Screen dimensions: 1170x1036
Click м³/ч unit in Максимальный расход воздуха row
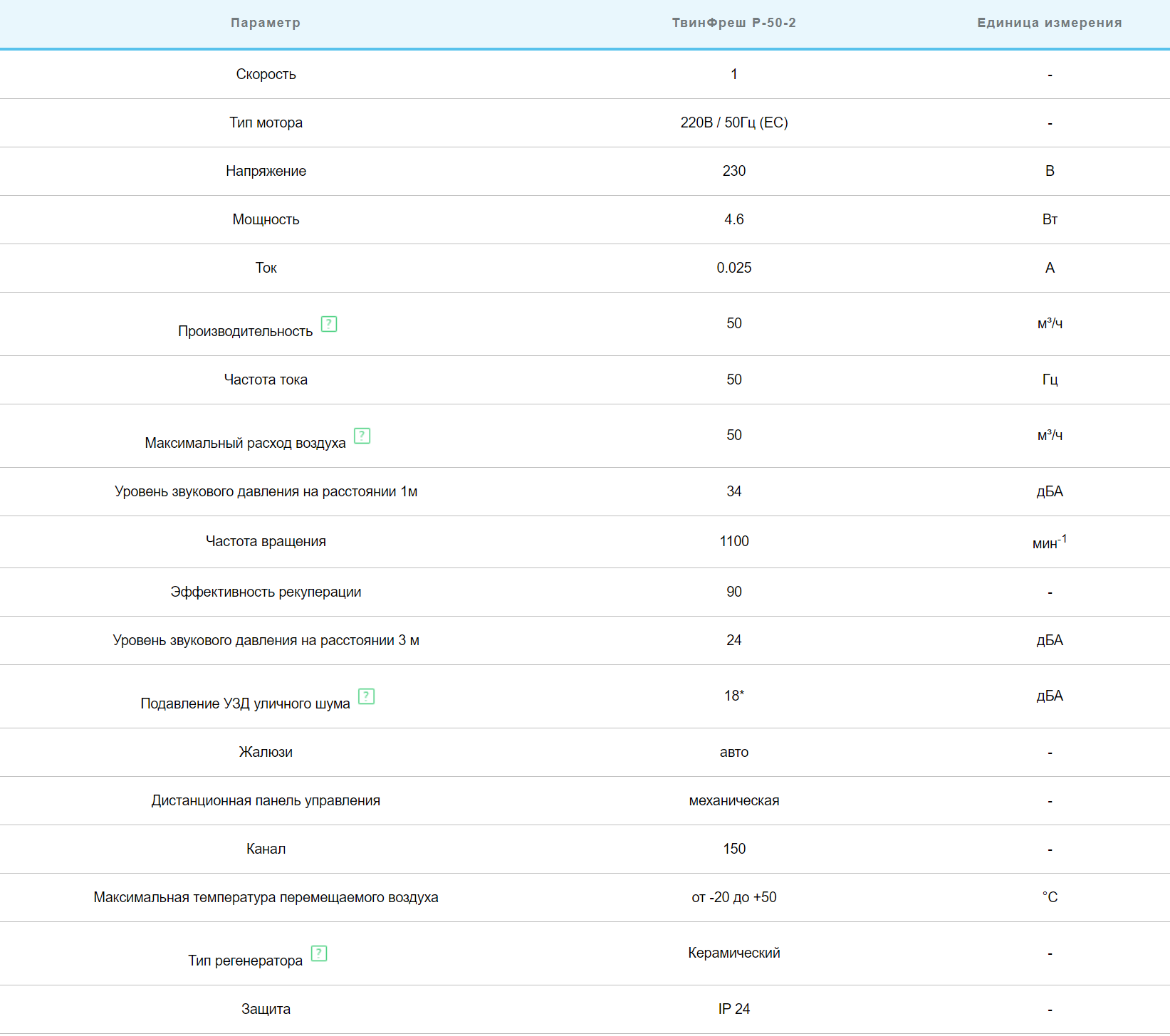pyautogui.click(x=1050, y=435)
